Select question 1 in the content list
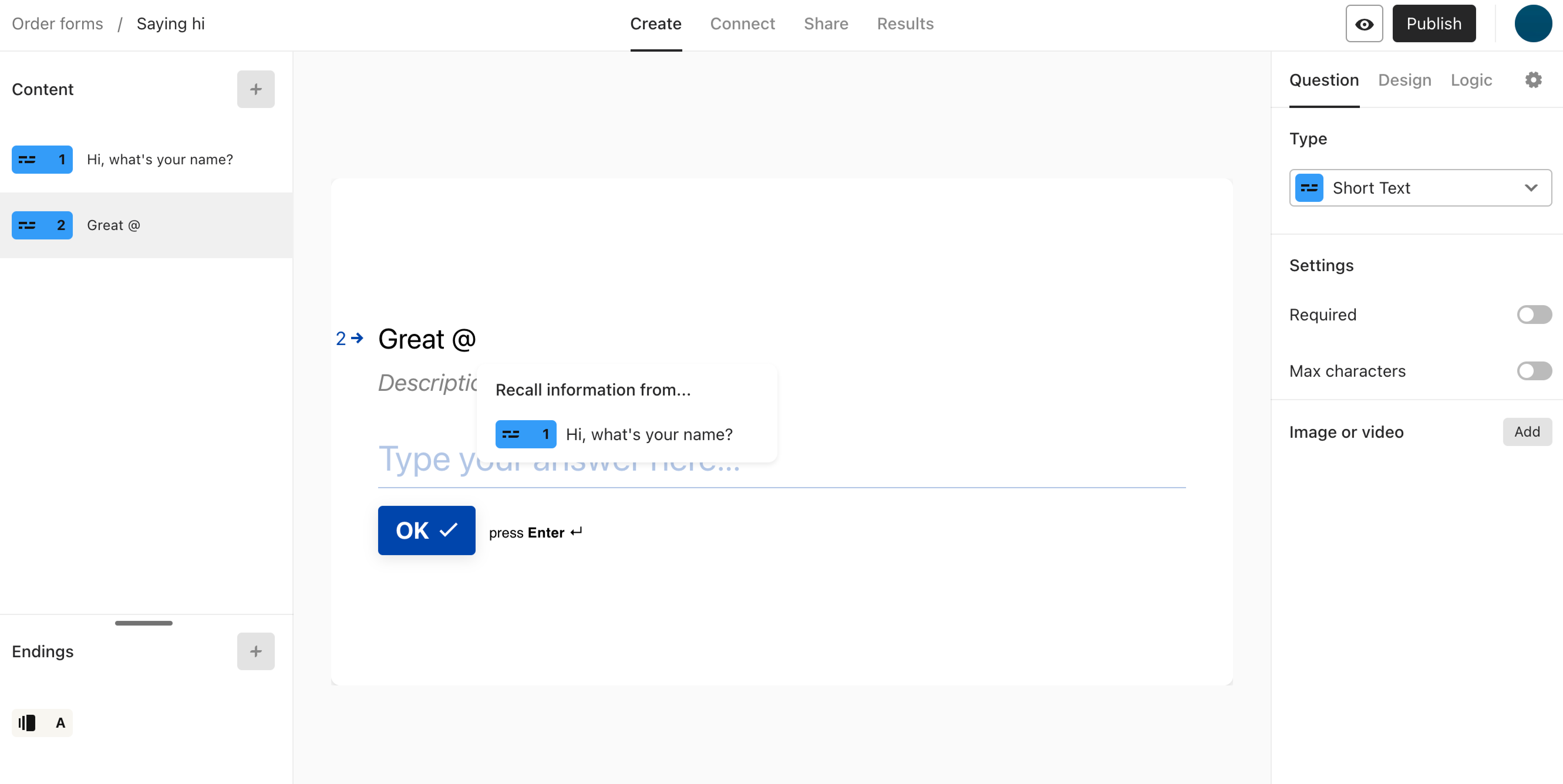Screen dimensions: 1563x784 click(x=146, y=159)
